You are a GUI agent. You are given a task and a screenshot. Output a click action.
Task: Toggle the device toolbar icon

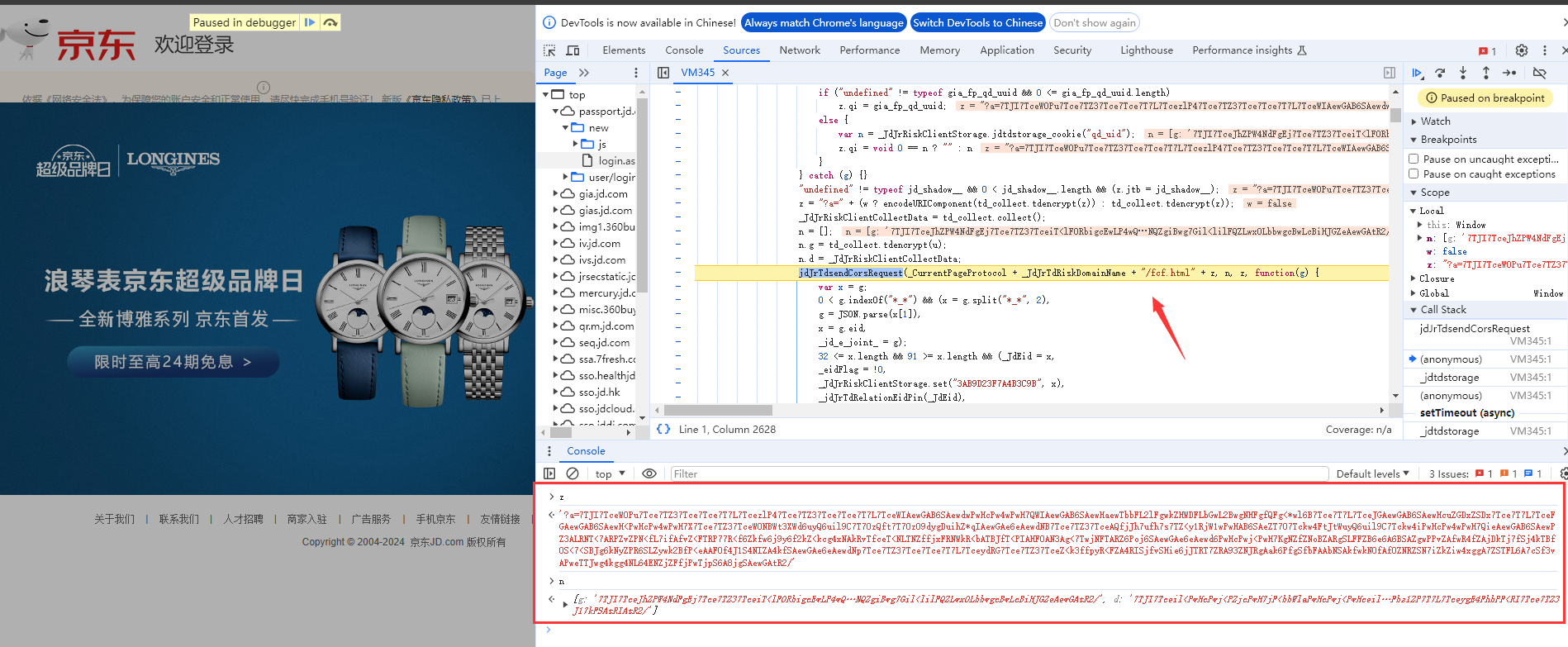coord(573,50)
